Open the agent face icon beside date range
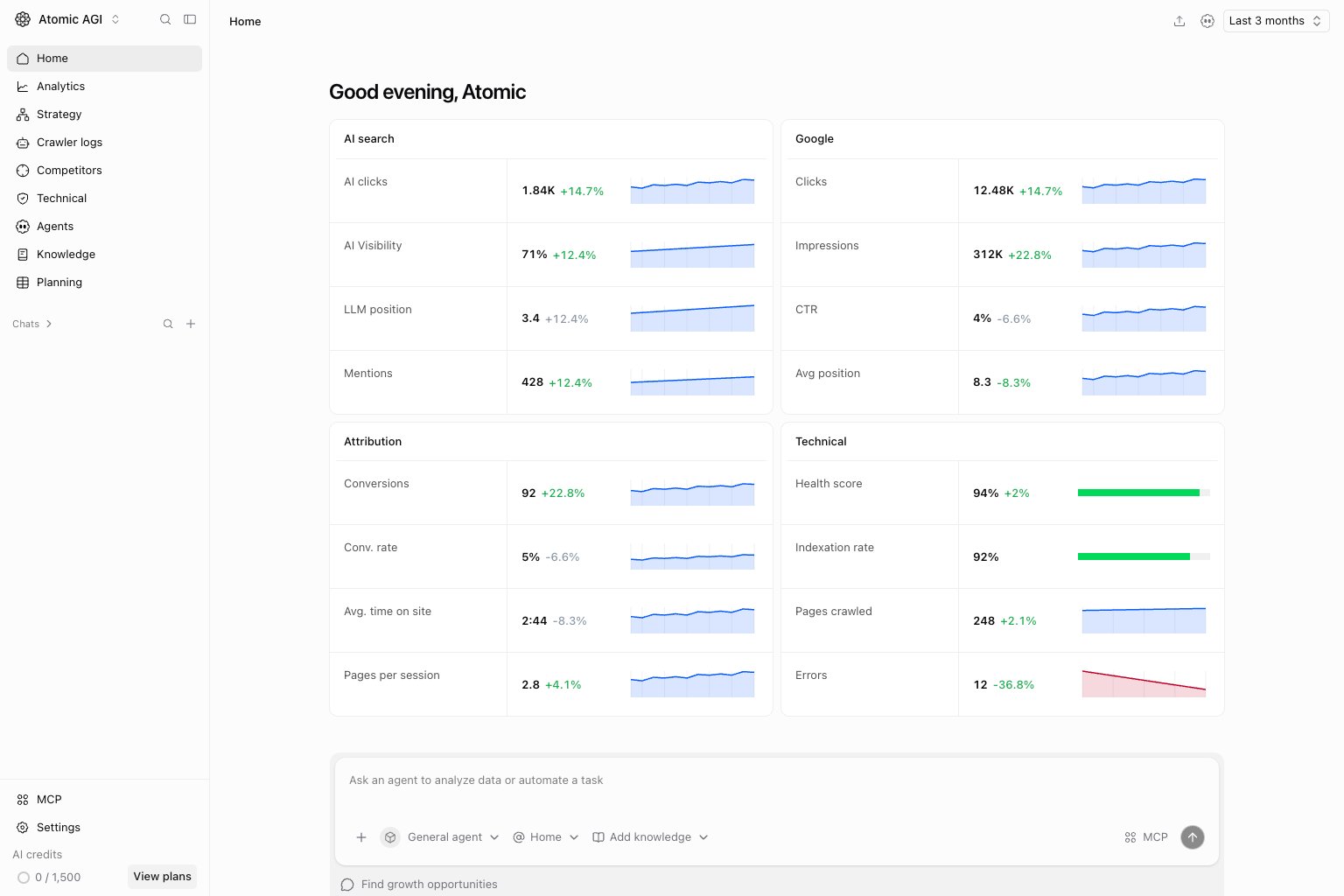The height and width of the screenshot is (896, 1344). 1207,21
